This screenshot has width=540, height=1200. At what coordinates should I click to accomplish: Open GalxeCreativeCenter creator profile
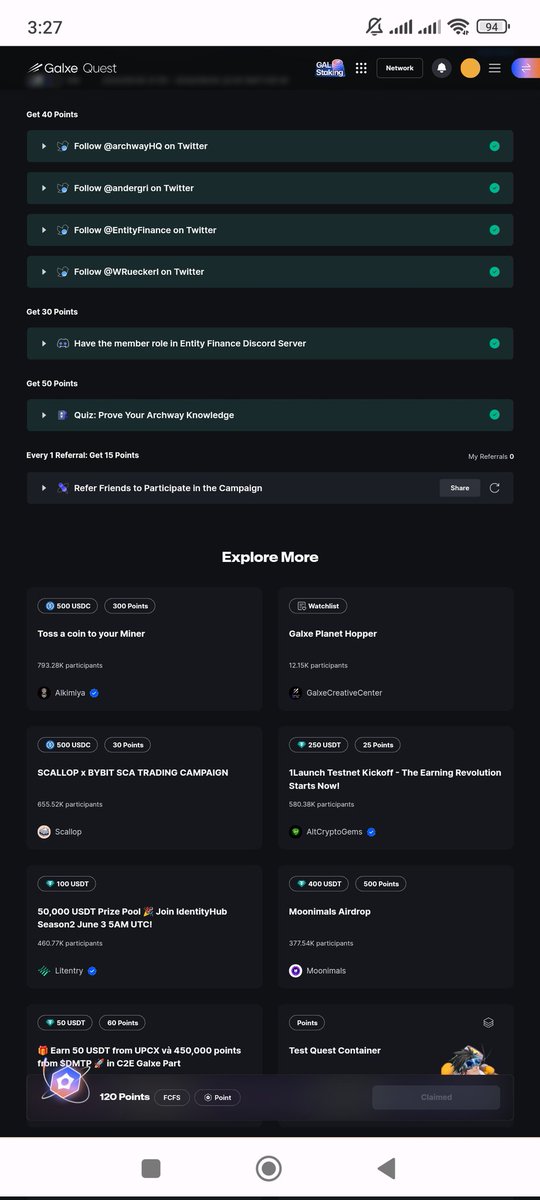click(x=336, y=693)
